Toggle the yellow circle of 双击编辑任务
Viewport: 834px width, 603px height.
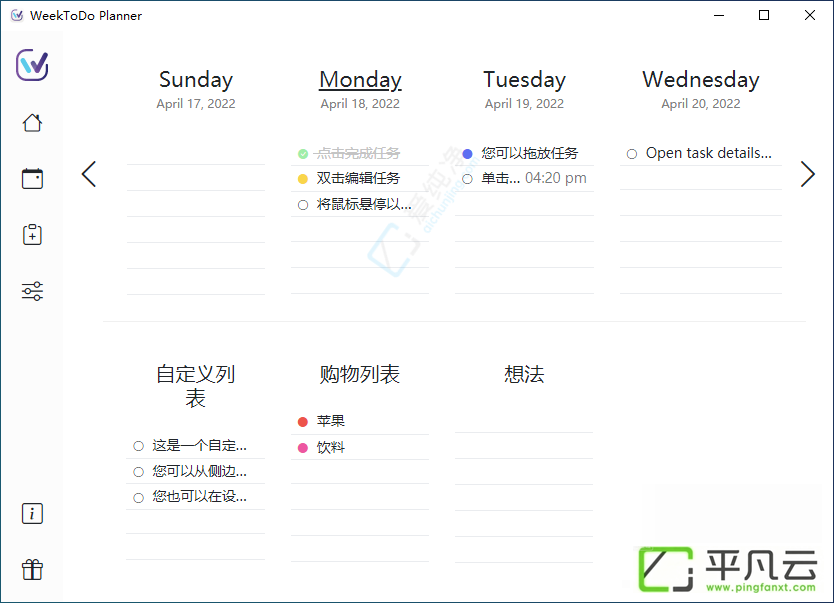coord(303,179)
